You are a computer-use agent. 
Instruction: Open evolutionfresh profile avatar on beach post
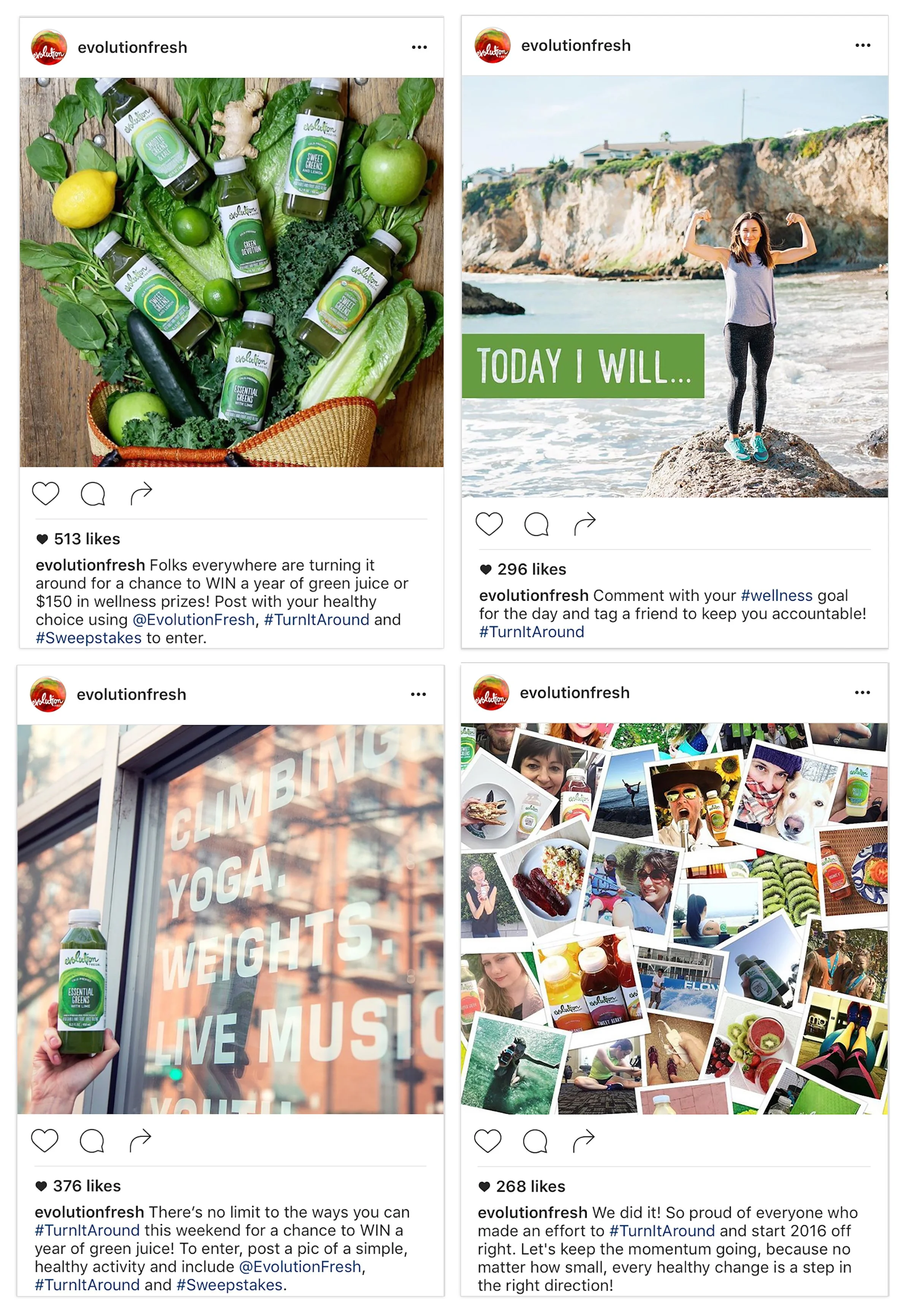pyautogui.click(x=492, y=46)
